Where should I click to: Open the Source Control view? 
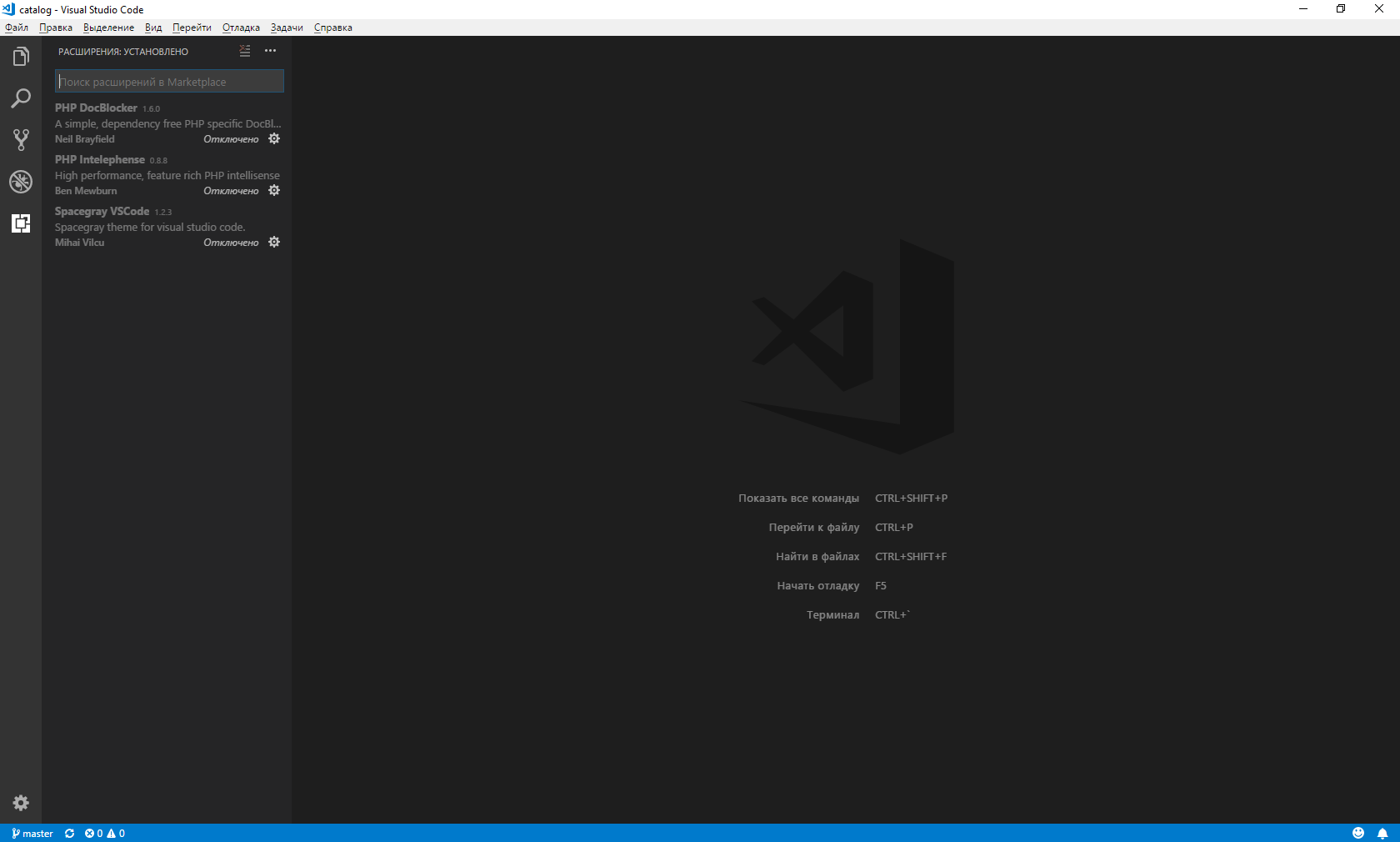pos(21,140)
